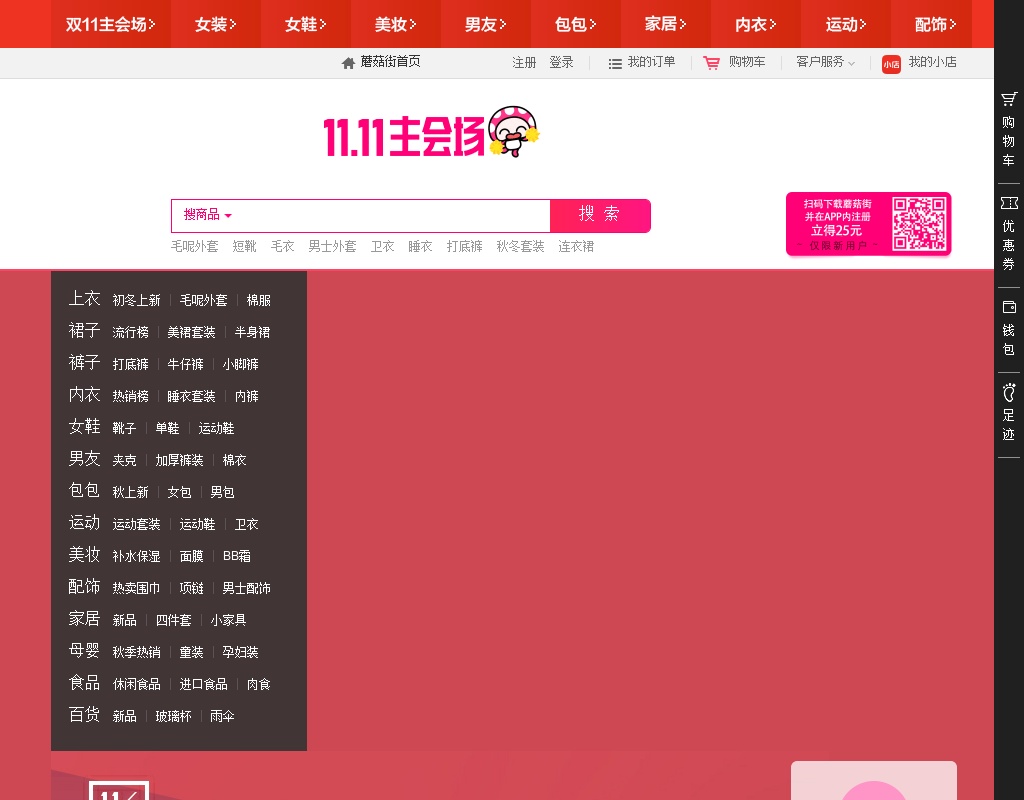Image resolution: width=1024 pixels, height=800 pixels.
Task: Click the home icon beside 蘑菇街首页
Action: (x=348, y=63)
